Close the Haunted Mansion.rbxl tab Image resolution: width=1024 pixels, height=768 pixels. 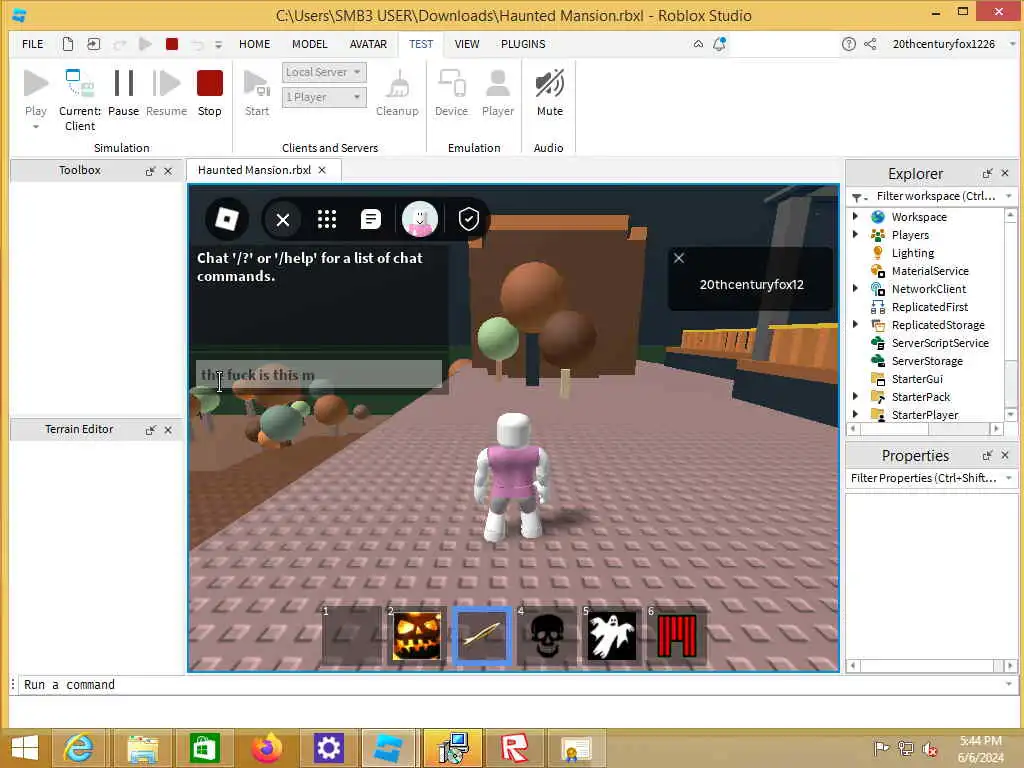click(x=322, y=170)
